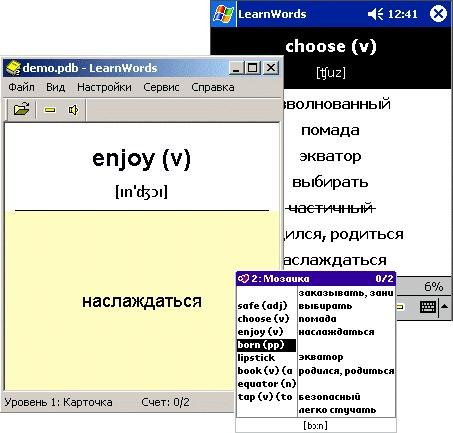The width and height of the screenshot is (453, 433).
Task: Open the Настройки menu
Action: (104, 87)
